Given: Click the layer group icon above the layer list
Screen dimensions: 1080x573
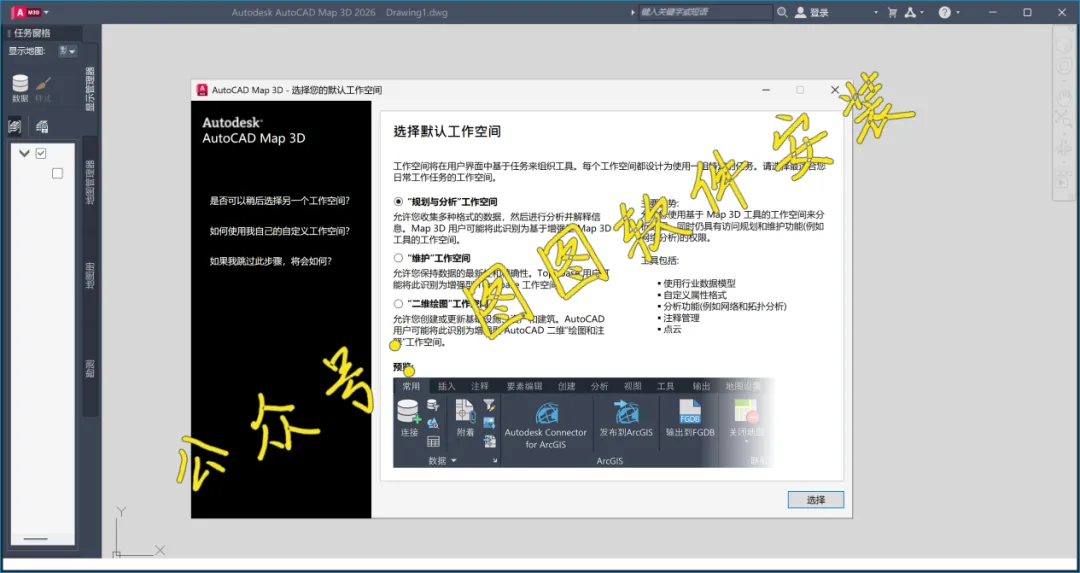Looking at the screenshot, I should (x=14, y=126).
